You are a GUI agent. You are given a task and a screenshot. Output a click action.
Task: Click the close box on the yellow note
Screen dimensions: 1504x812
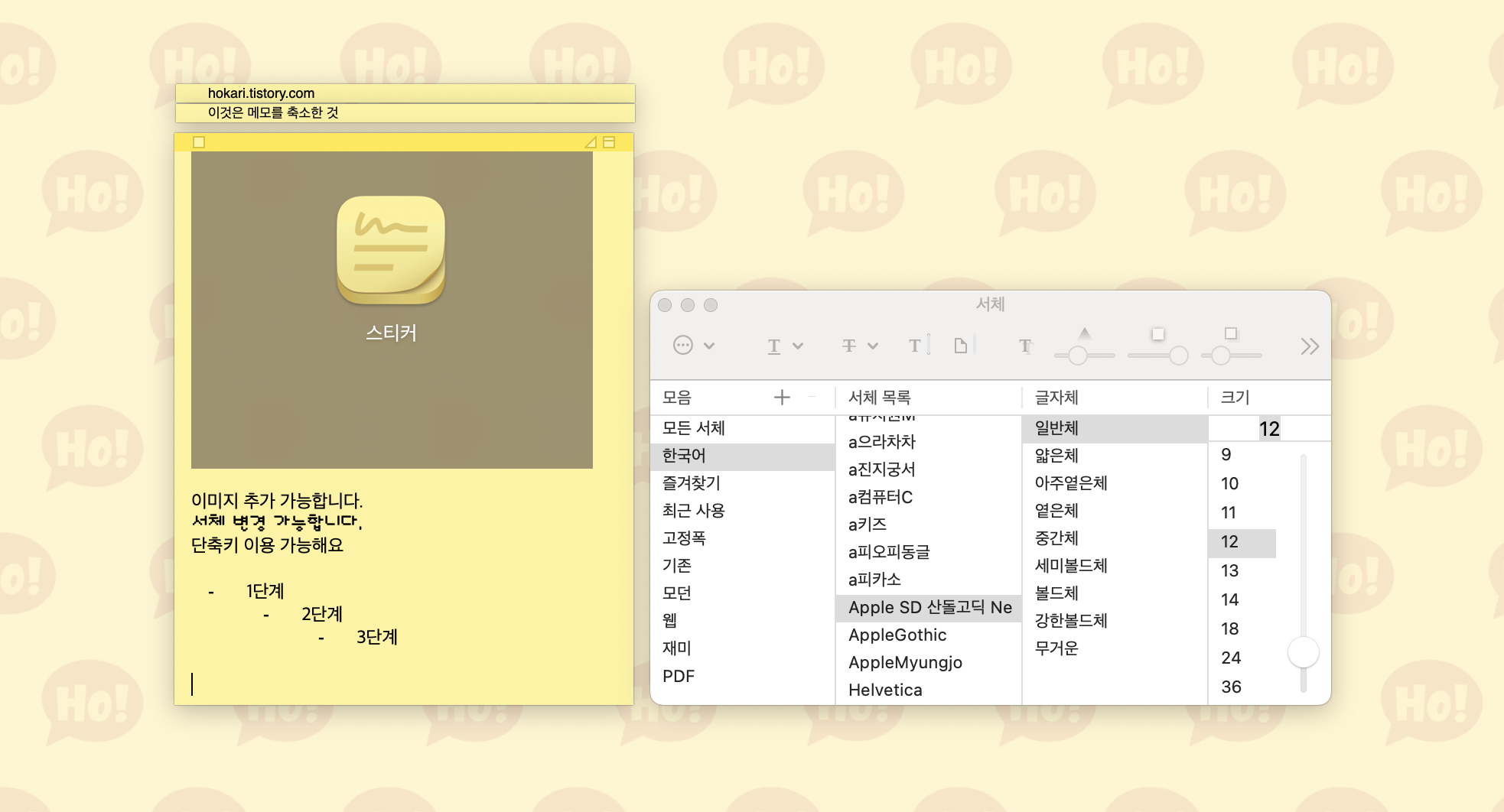point(199,142)
